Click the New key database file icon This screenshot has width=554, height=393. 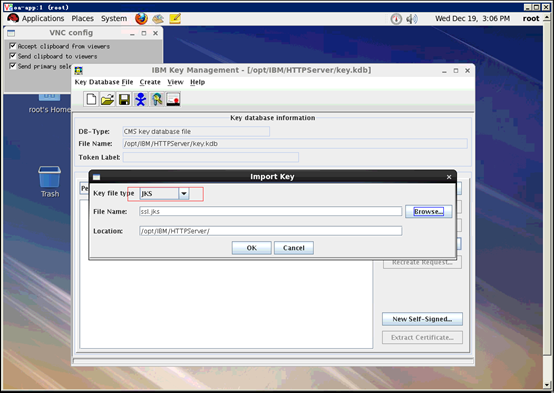pyautogui.click(x=91, y=99)
